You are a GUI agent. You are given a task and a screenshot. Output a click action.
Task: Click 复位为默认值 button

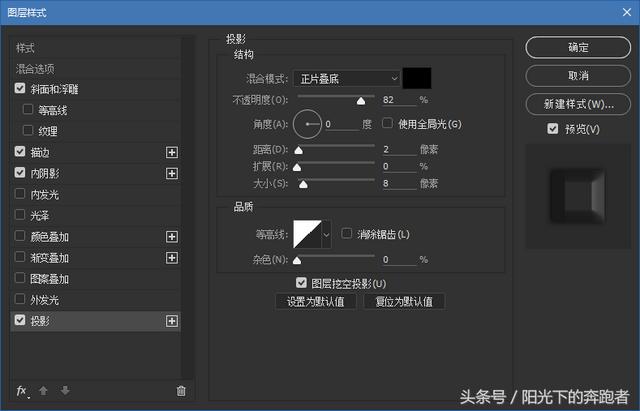pos(404,302)
